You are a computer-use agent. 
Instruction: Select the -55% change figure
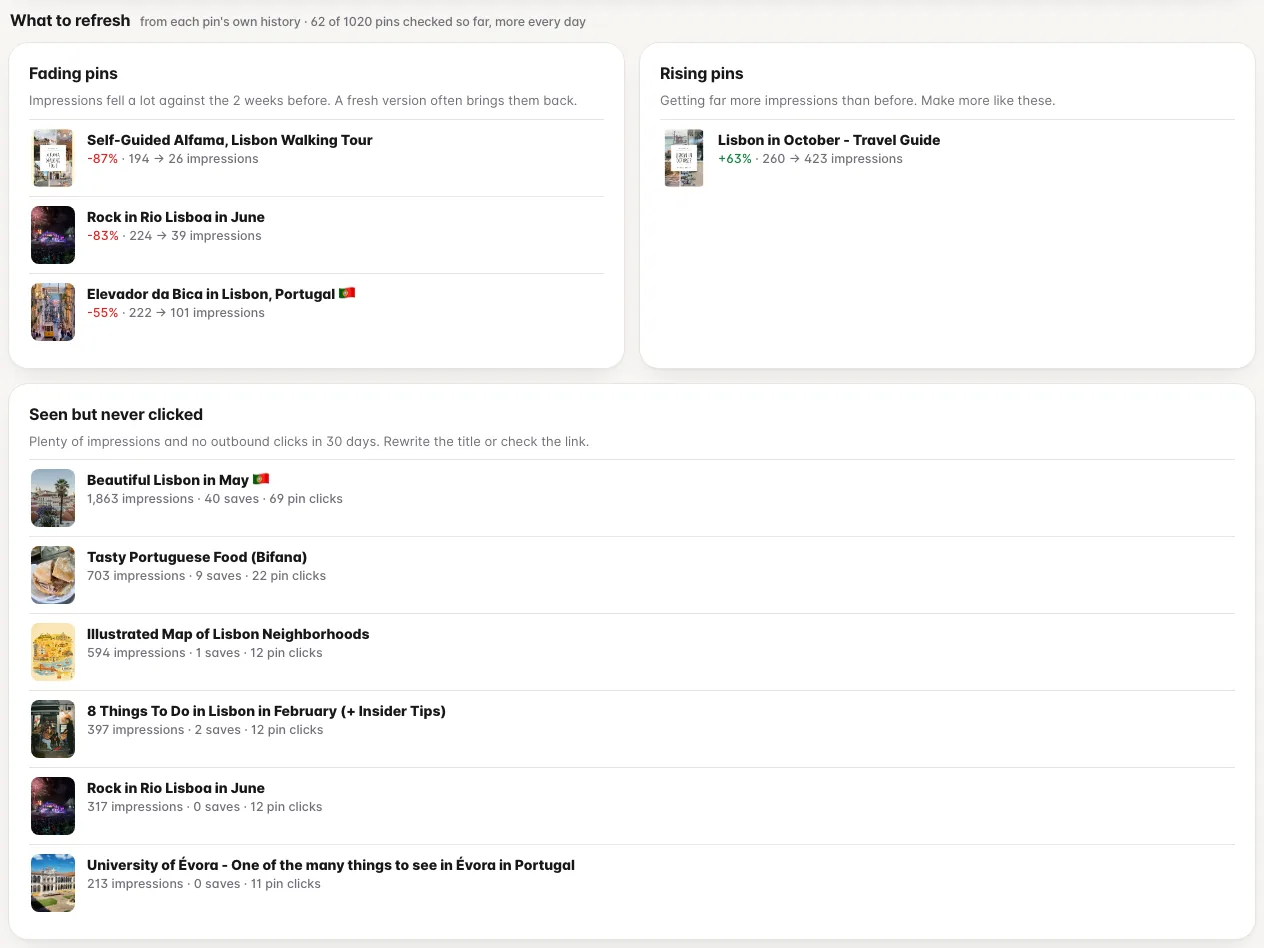click(x=102, y=313)
